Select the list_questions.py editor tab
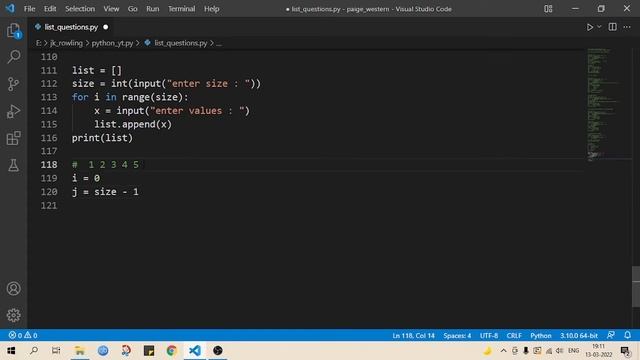The height and width of the screenshot is (360, 640). point(71,27)
